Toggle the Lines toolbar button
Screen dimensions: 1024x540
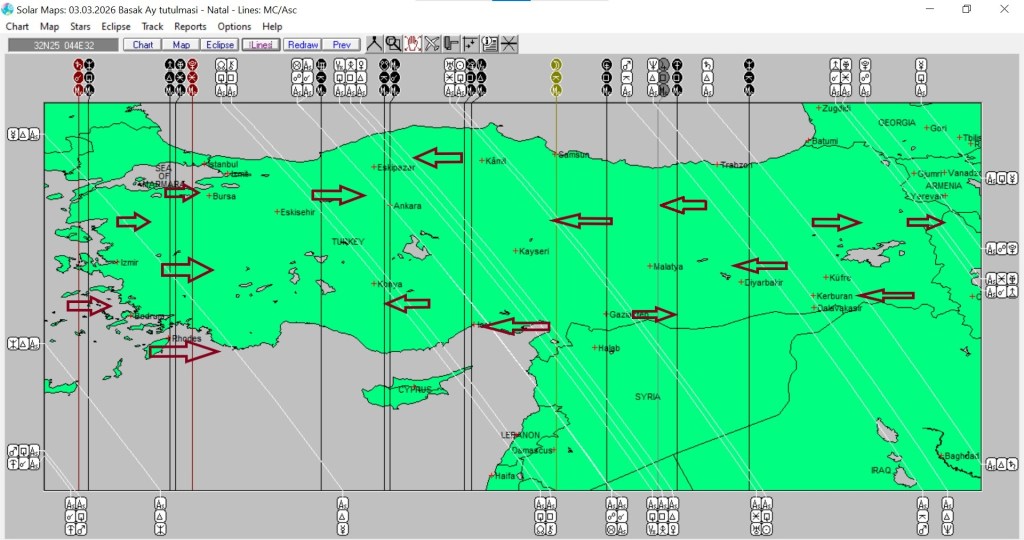[261, 45]
